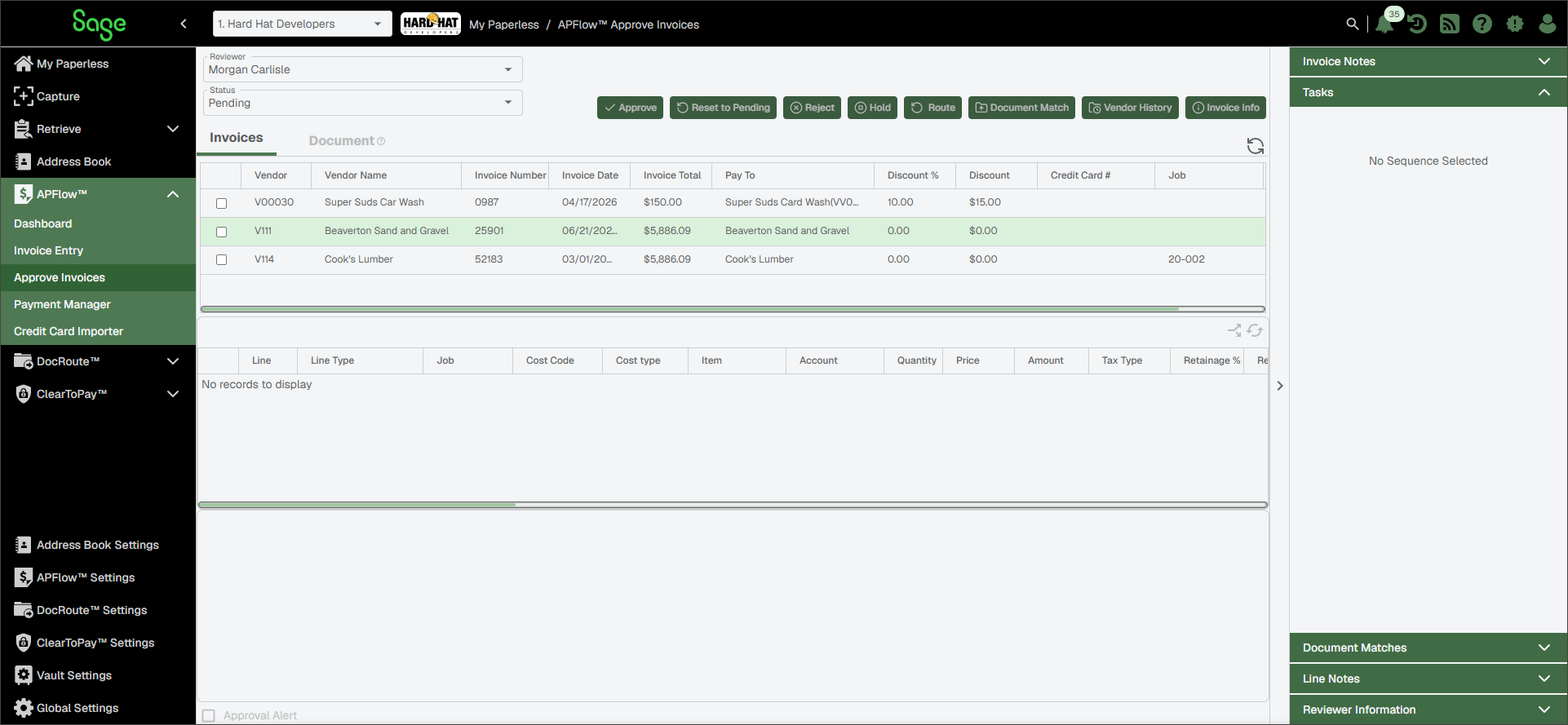Image resolution: width=1568 pixels, height=725 pixels.
Task: Open Invoice Info
Action: point(1225,108)
